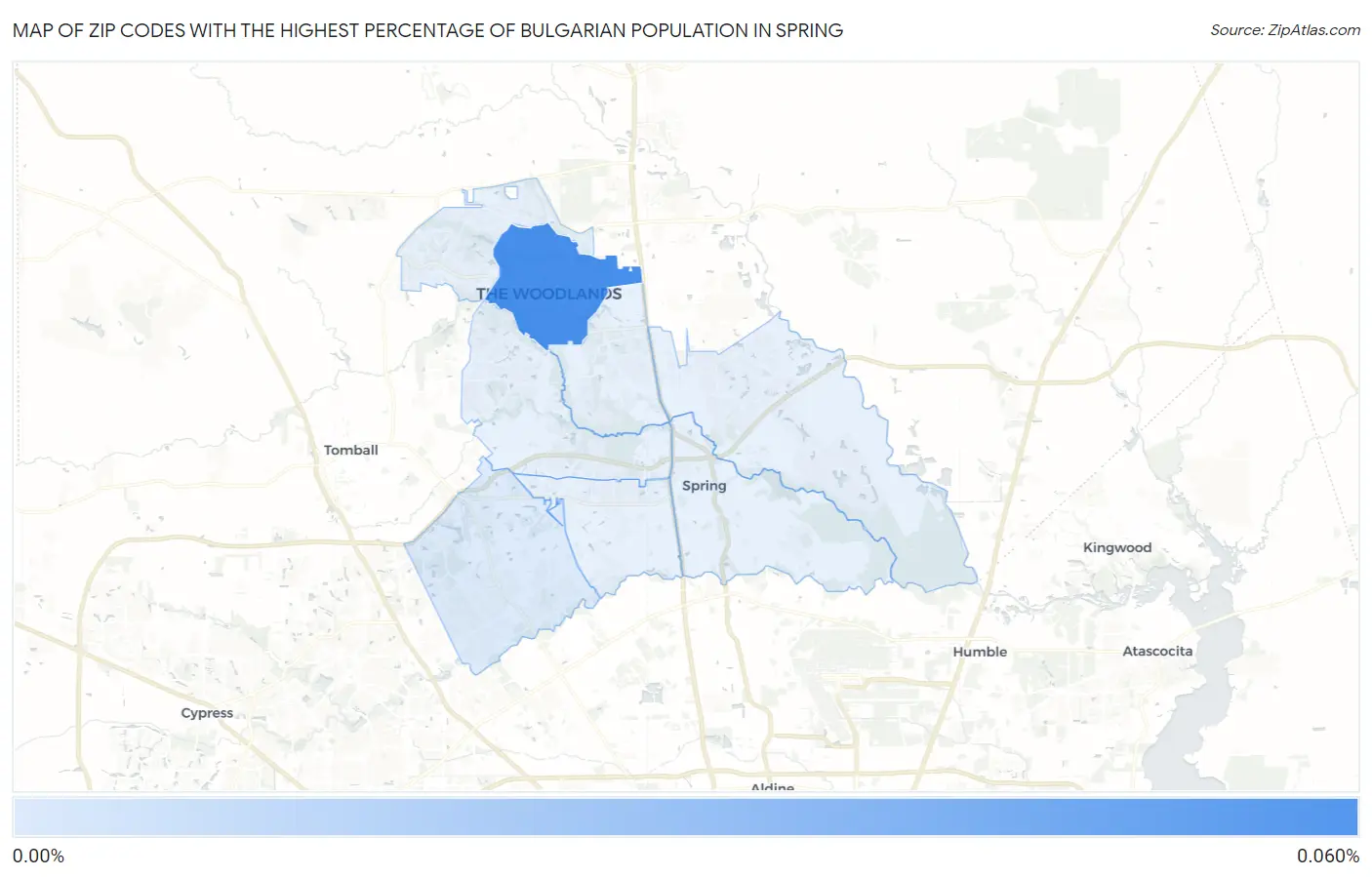Click the blue gradient legend bar
This screenshot has height=877, width=1372.
click(685, 817)
